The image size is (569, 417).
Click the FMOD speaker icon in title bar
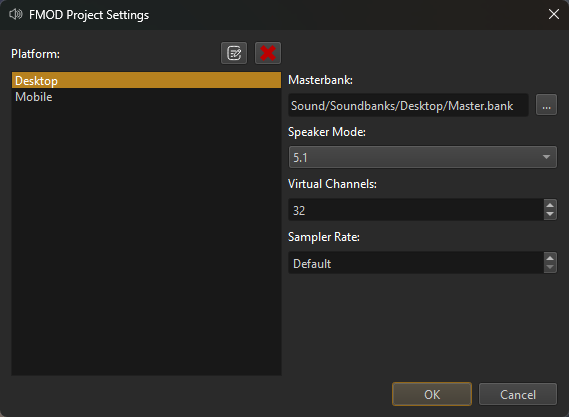coord(16,15)
